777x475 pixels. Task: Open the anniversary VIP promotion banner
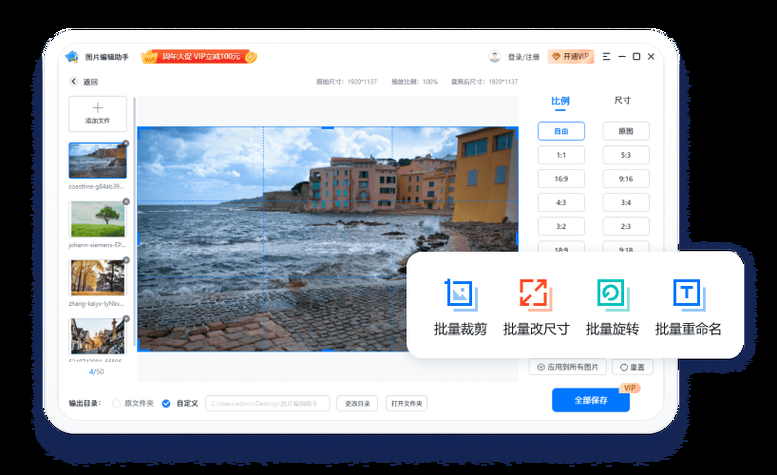pos(199,57)
